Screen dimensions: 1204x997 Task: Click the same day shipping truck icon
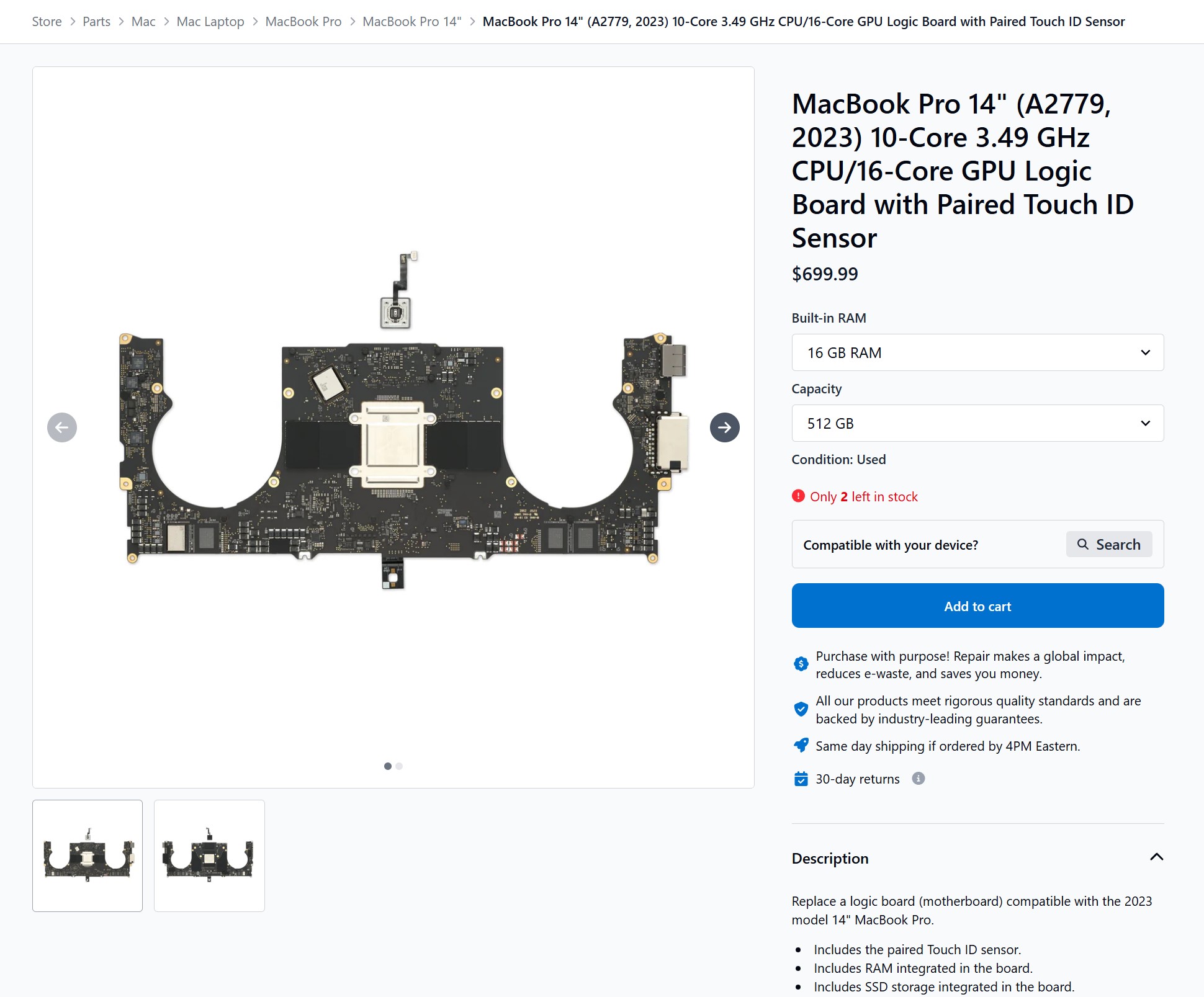coord(801,745)
